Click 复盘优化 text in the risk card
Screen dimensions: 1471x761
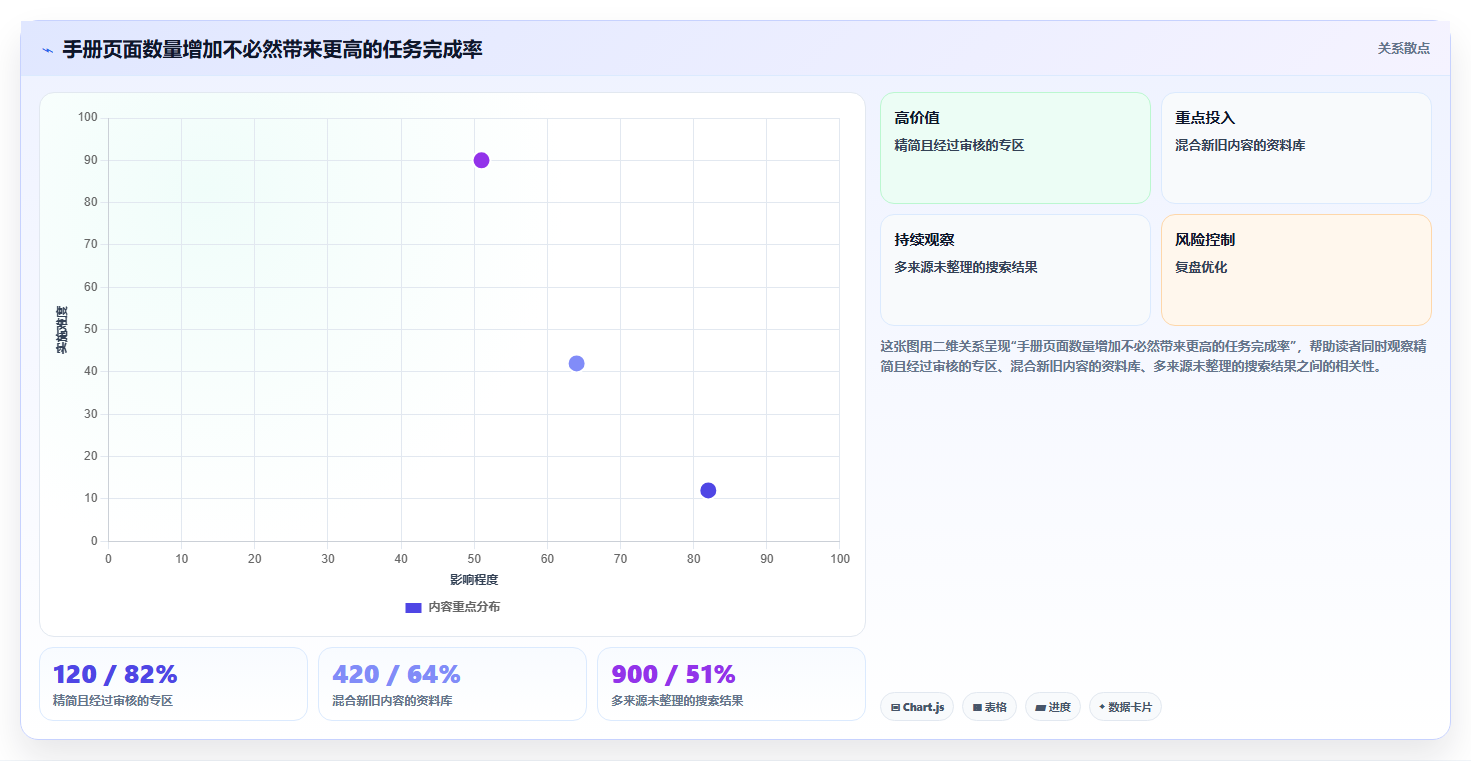1201,267
